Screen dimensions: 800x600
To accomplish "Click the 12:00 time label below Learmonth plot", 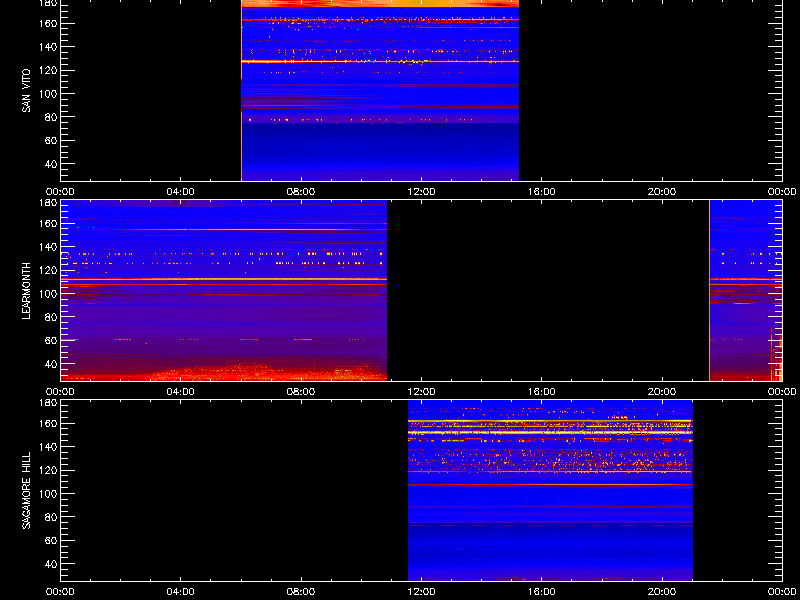I will coord(421,392).
